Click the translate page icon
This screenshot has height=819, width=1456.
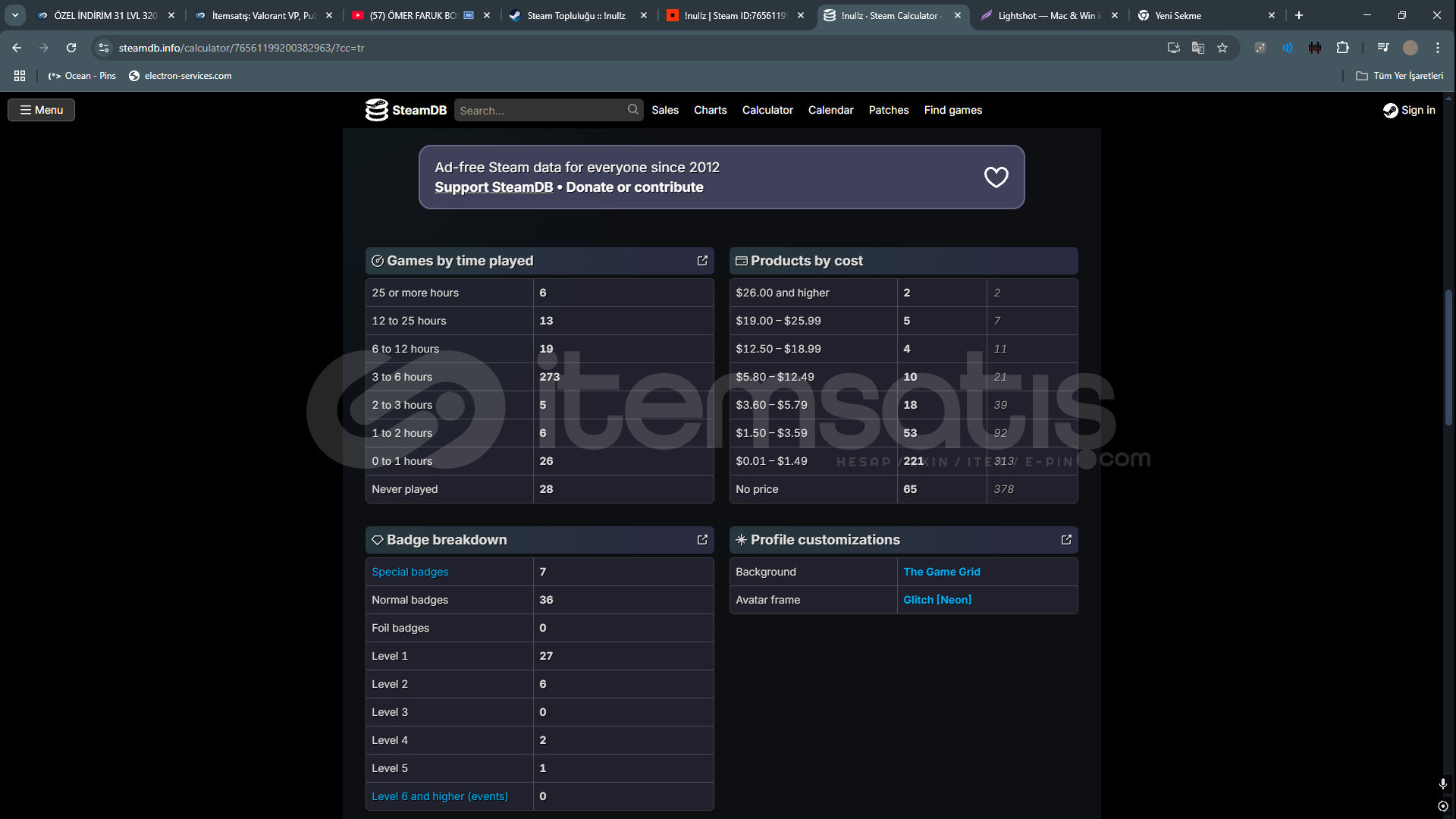point(1198,48)
